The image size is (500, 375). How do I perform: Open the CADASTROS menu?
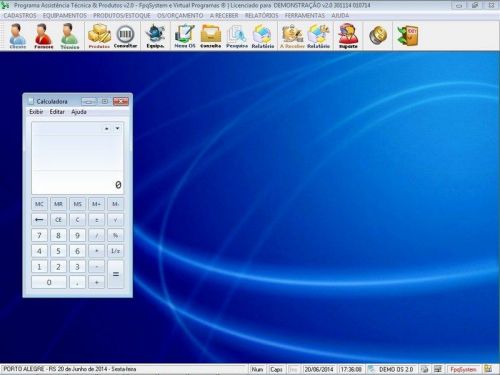tap(20, 16)
